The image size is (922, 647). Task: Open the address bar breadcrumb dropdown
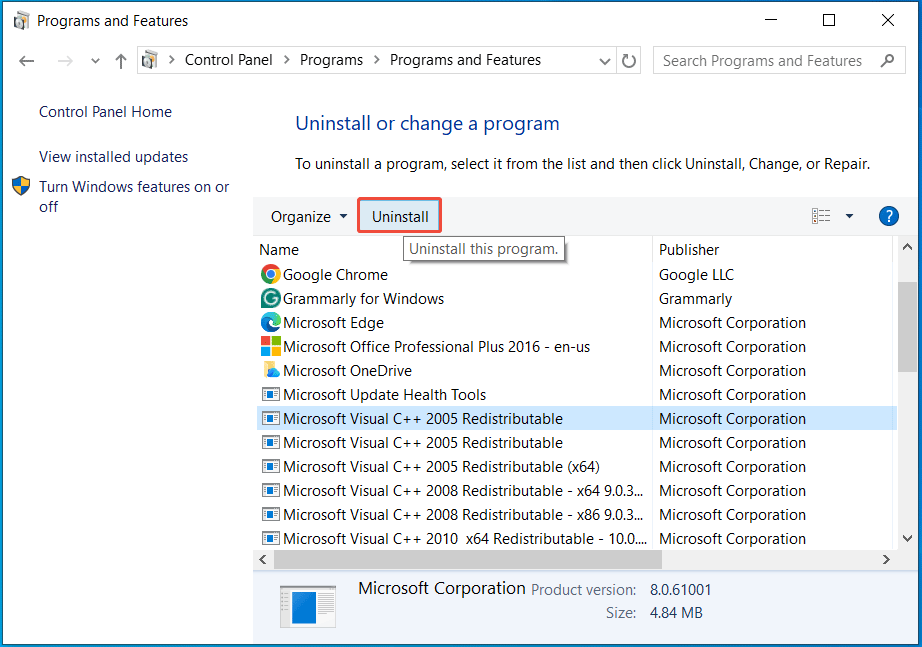click(604, 60)
